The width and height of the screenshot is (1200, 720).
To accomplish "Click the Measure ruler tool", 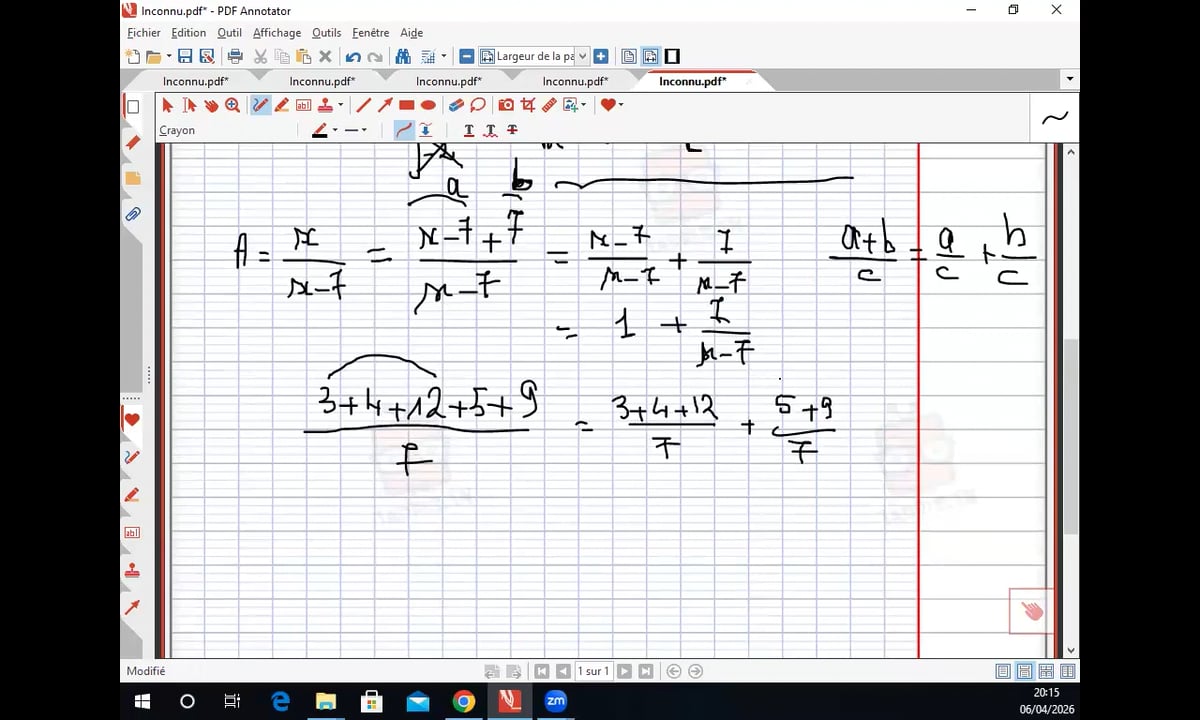I will 549,105.
